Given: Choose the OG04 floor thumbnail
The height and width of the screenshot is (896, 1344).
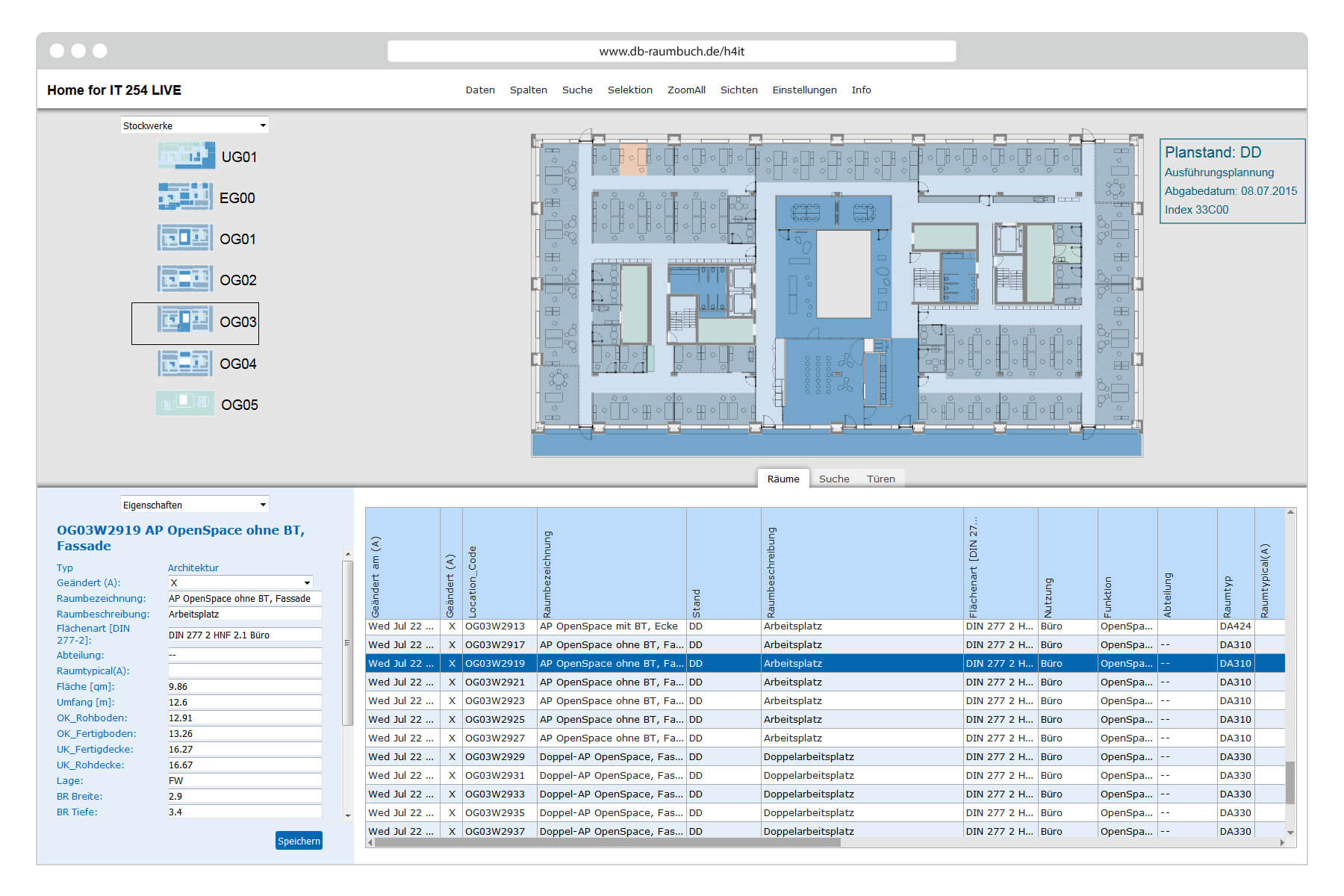Looking at the screenshot, I should pyautogui.click(x=185, y=363).
